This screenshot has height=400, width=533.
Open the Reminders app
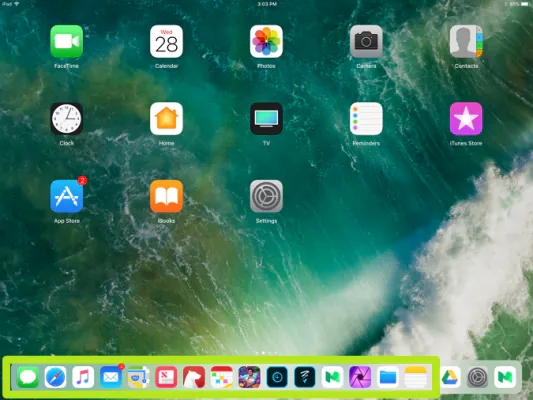point(366,119)
